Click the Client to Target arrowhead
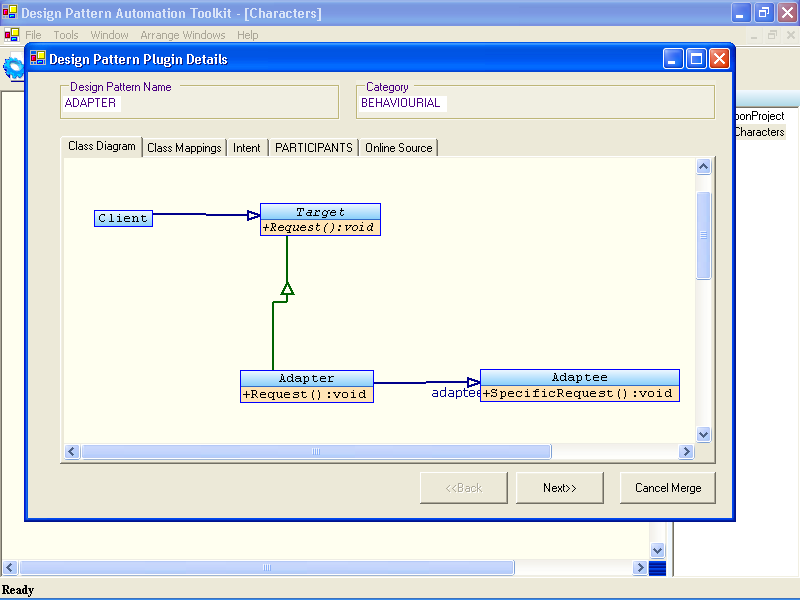800x600 pixels. click(254, 215)
